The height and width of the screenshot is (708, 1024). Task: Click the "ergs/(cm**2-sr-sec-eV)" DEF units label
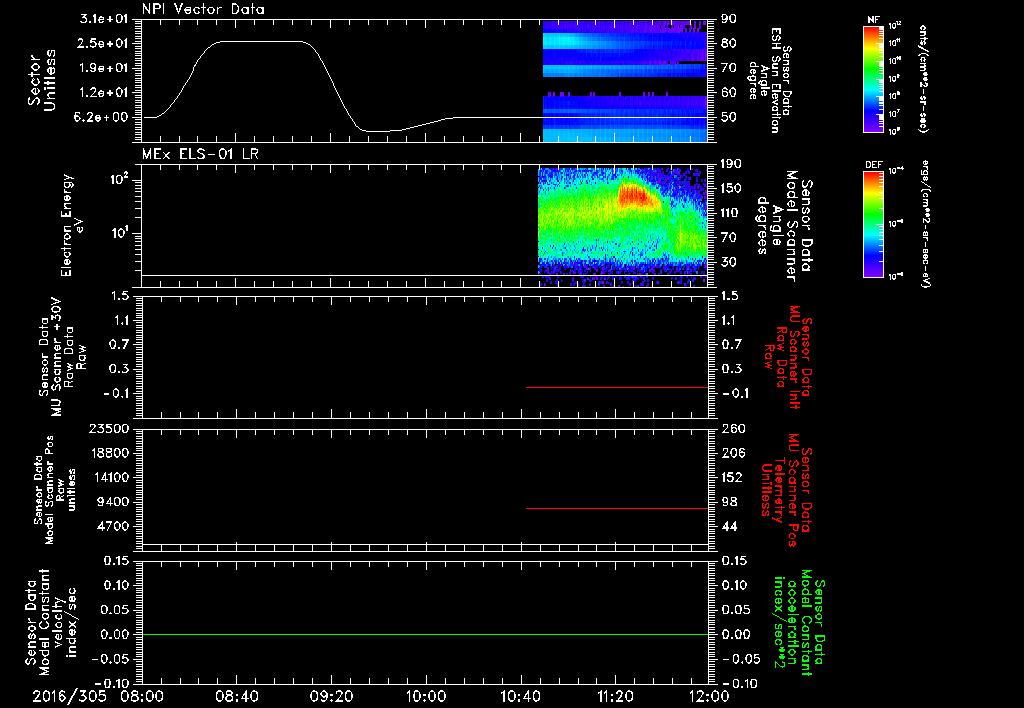(x=926, y=224)
